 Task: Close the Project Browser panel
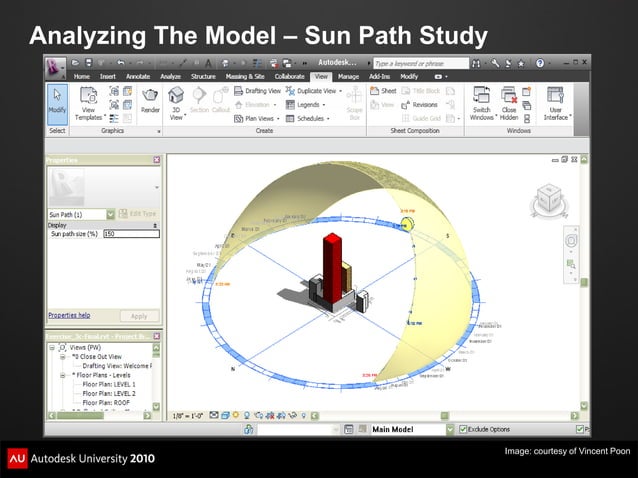(157, 336)
